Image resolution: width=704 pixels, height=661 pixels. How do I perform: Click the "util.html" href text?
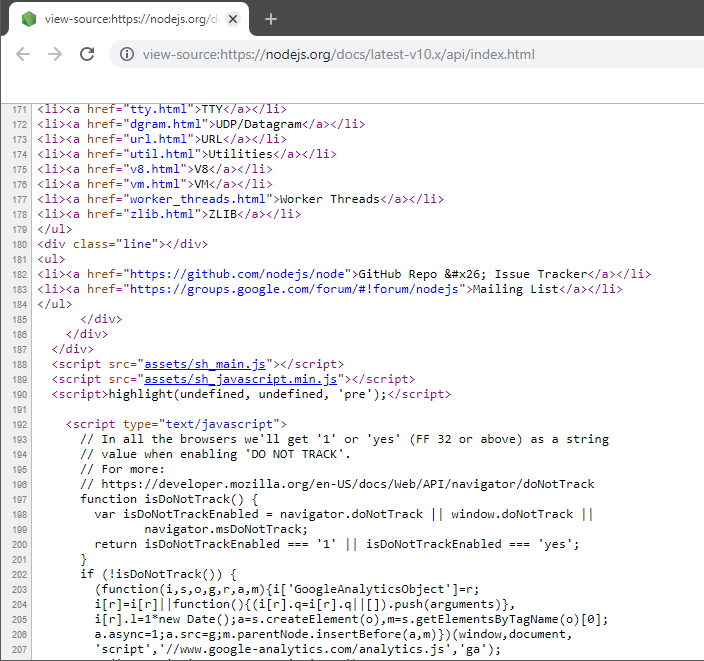162,154
